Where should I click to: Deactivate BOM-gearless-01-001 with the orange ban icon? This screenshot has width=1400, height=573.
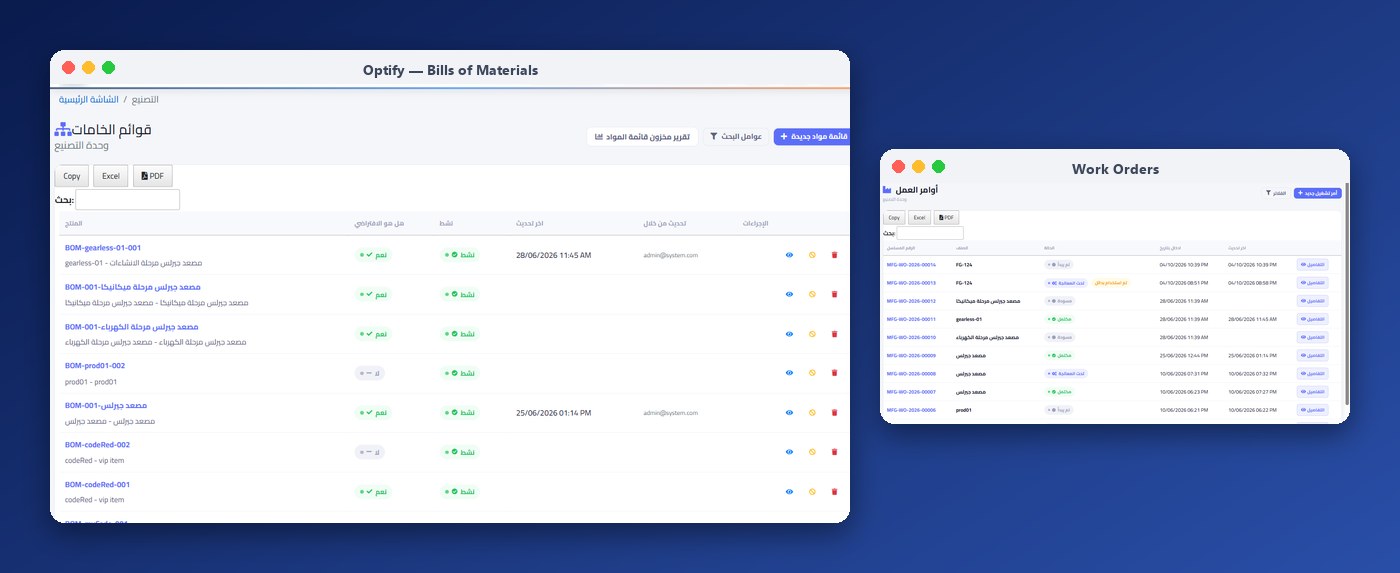[812, 255]
